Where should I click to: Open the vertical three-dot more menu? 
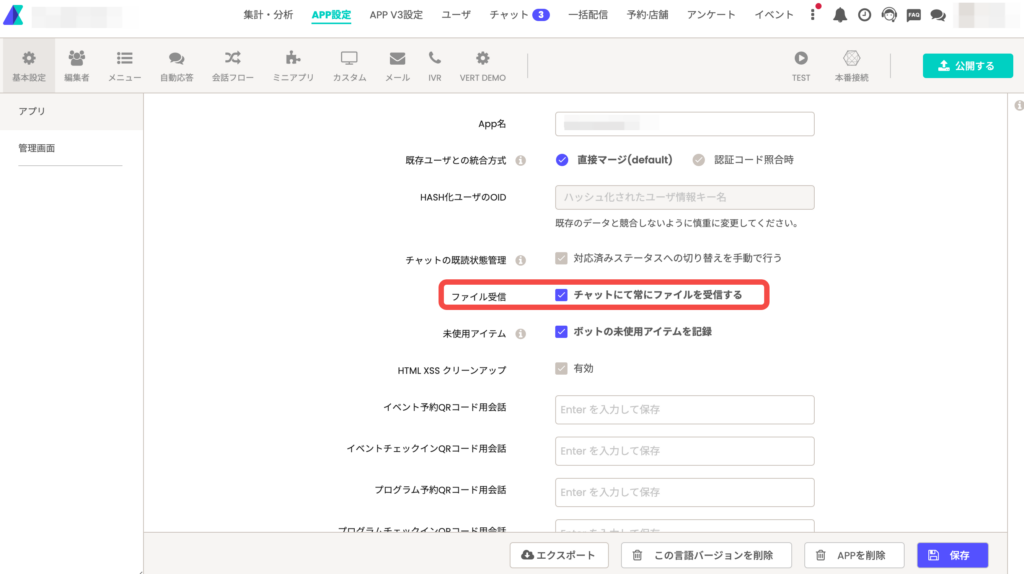(813, 15)
